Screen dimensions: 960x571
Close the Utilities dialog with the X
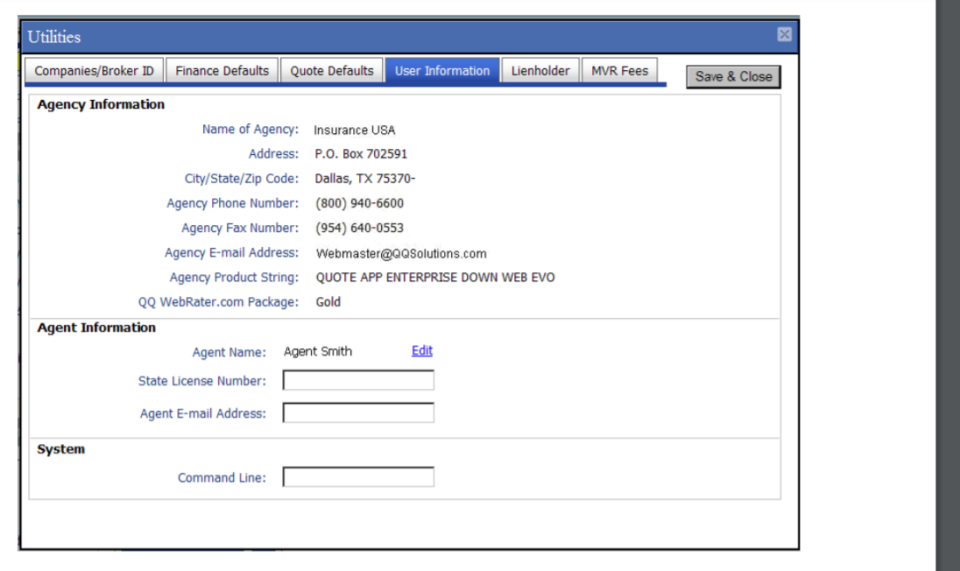[784, 34]
